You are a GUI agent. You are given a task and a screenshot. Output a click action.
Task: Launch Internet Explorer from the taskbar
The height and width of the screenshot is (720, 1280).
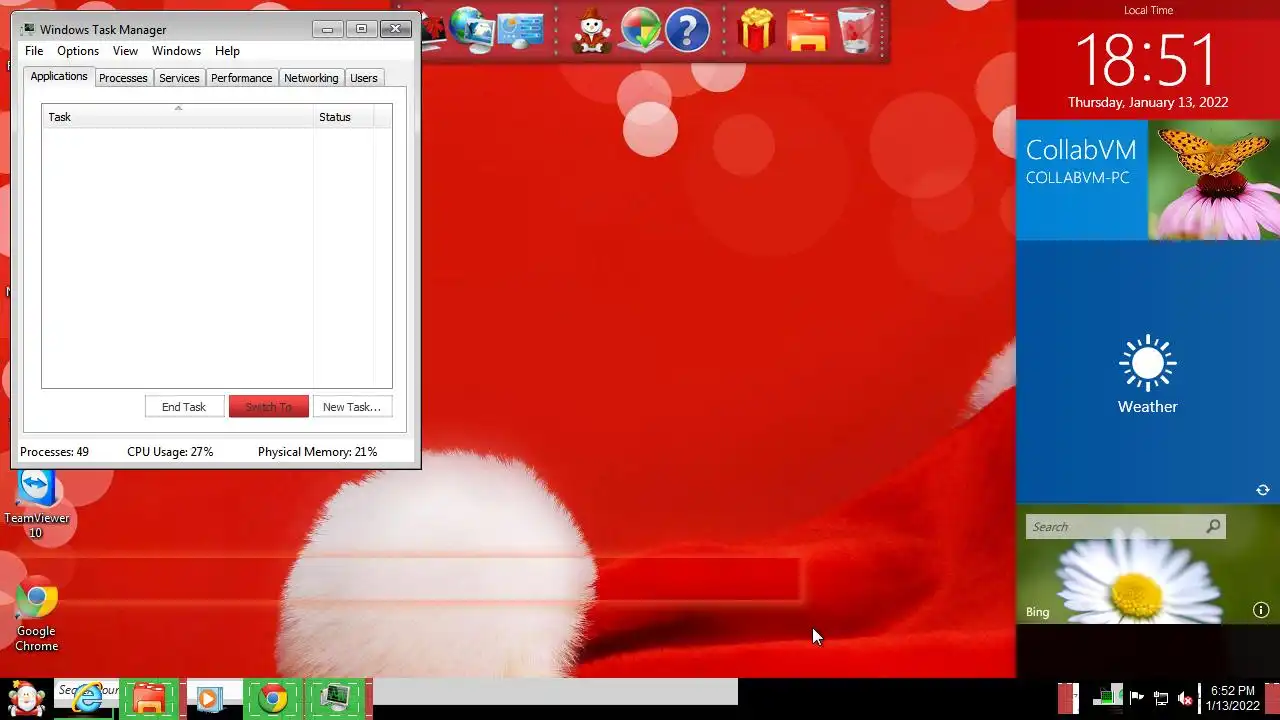[x=86, y=698]
